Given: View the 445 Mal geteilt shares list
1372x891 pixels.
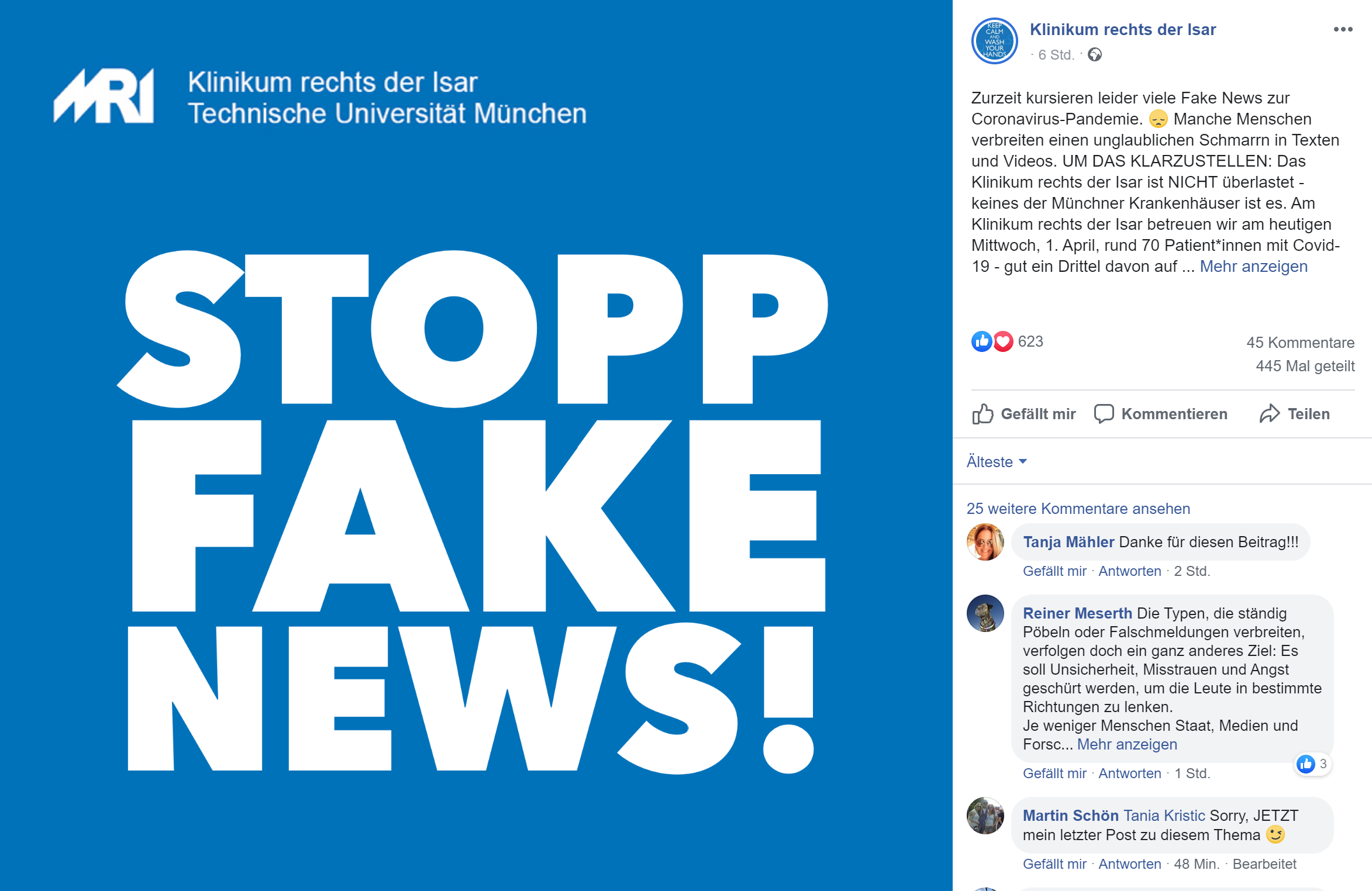Looking at the screenshot, I should 1305,366.
